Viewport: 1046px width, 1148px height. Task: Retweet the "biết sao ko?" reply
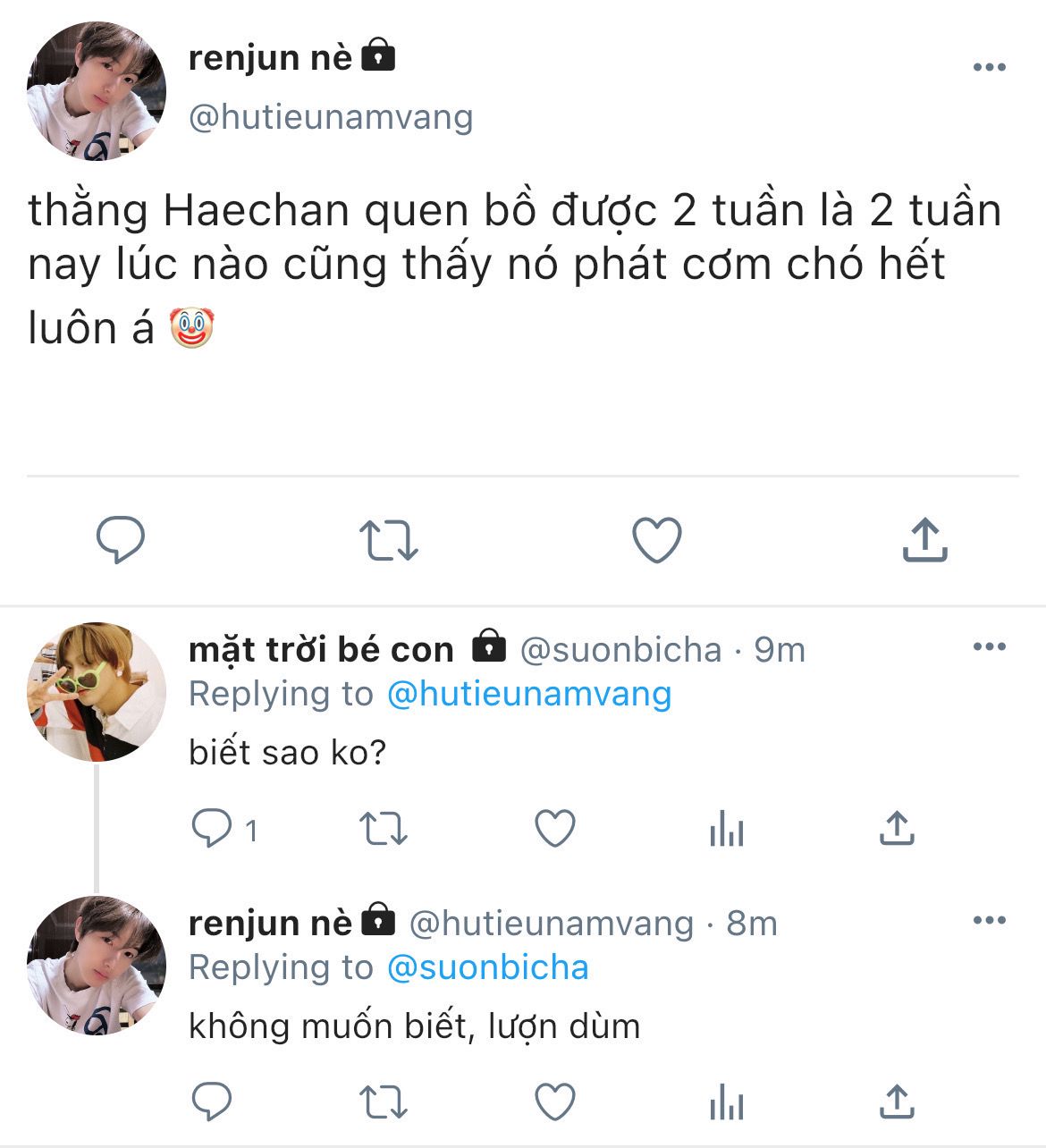click(x=383, y=830)
